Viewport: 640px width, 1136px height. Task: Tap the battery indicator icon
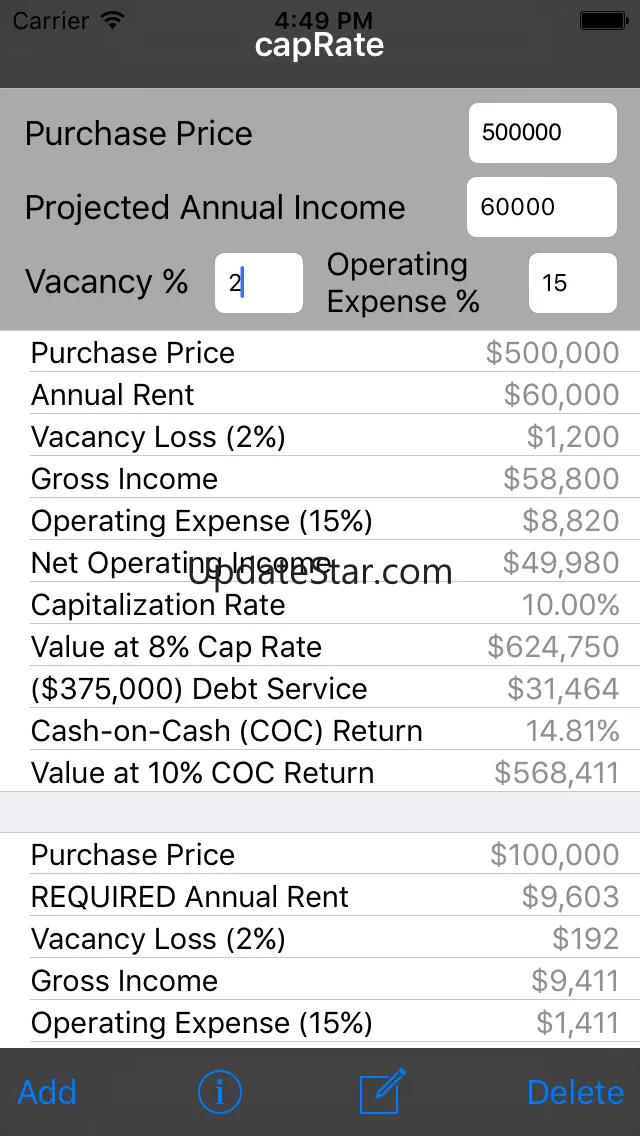[603, 20]
